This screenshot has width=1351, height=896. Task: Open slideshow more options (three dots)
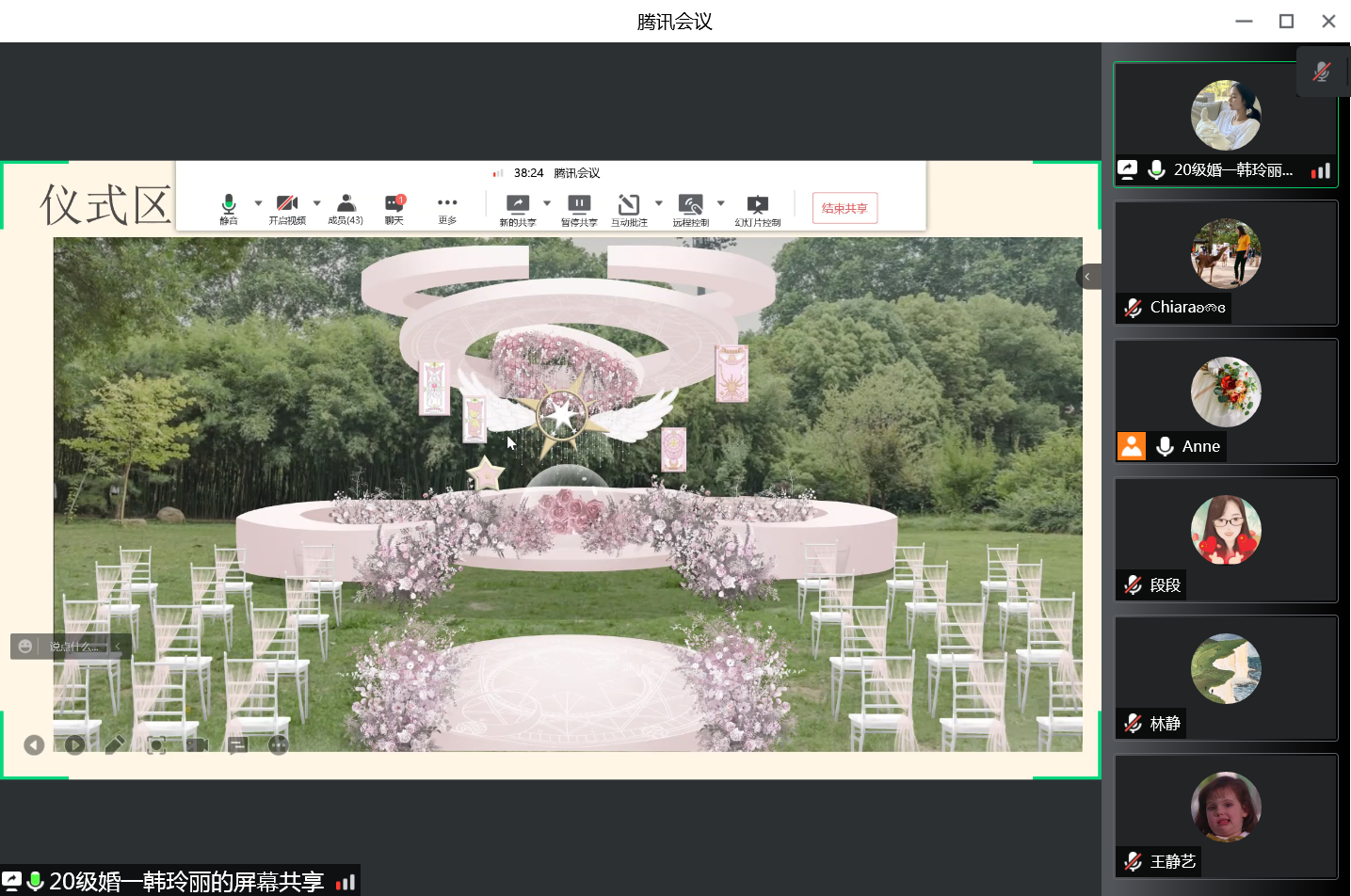279,745
